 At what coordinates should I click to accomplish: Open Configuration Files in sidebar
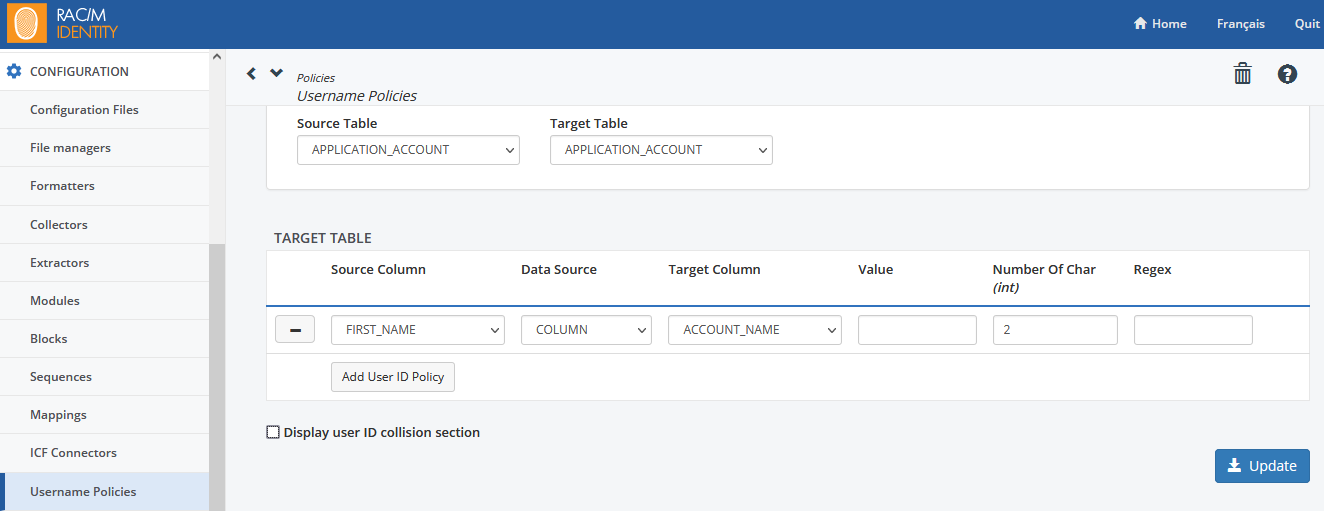pyautogui.click(x=104, y=110)
